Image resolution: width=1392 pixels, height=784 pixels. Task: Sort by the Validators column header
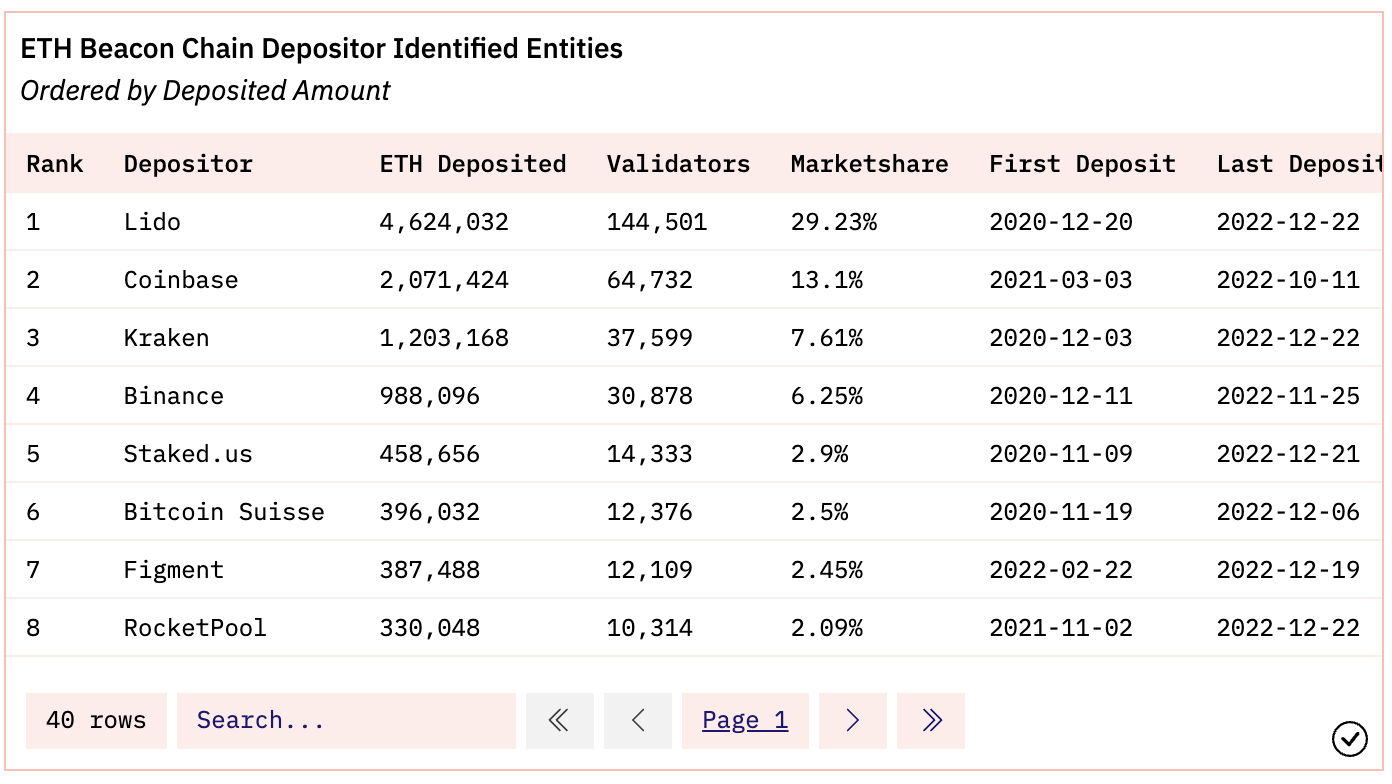[x=678, y=164]
